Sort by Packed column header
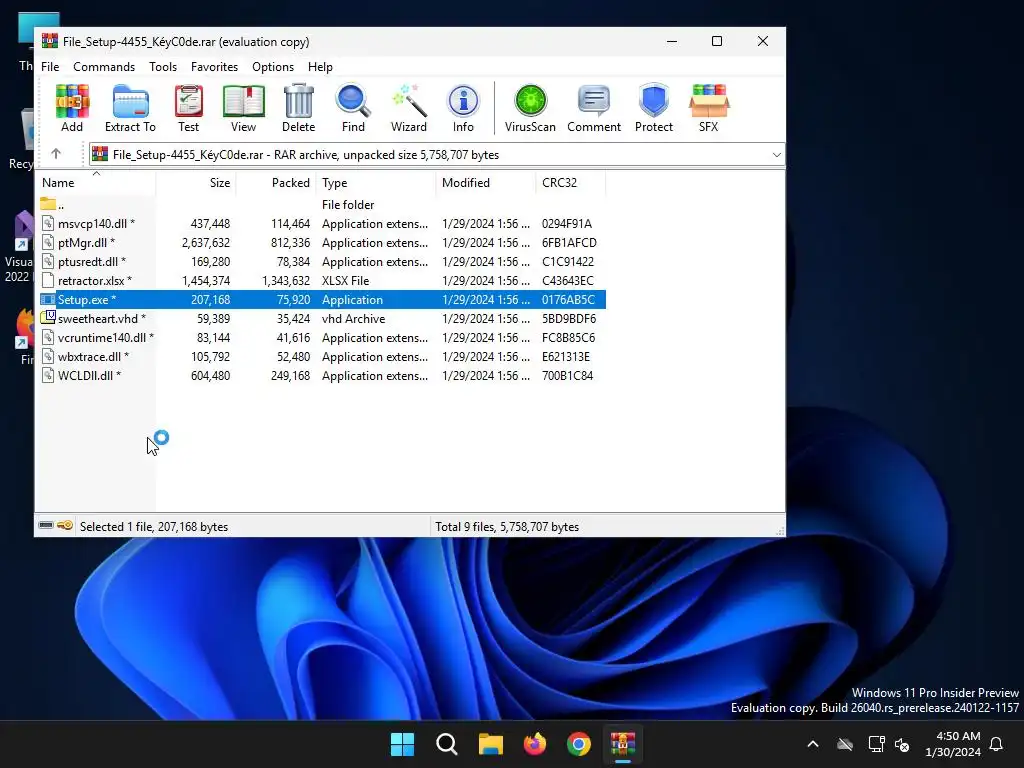The height and width of the screenshot is (768, 1024). tap(276, 183)
